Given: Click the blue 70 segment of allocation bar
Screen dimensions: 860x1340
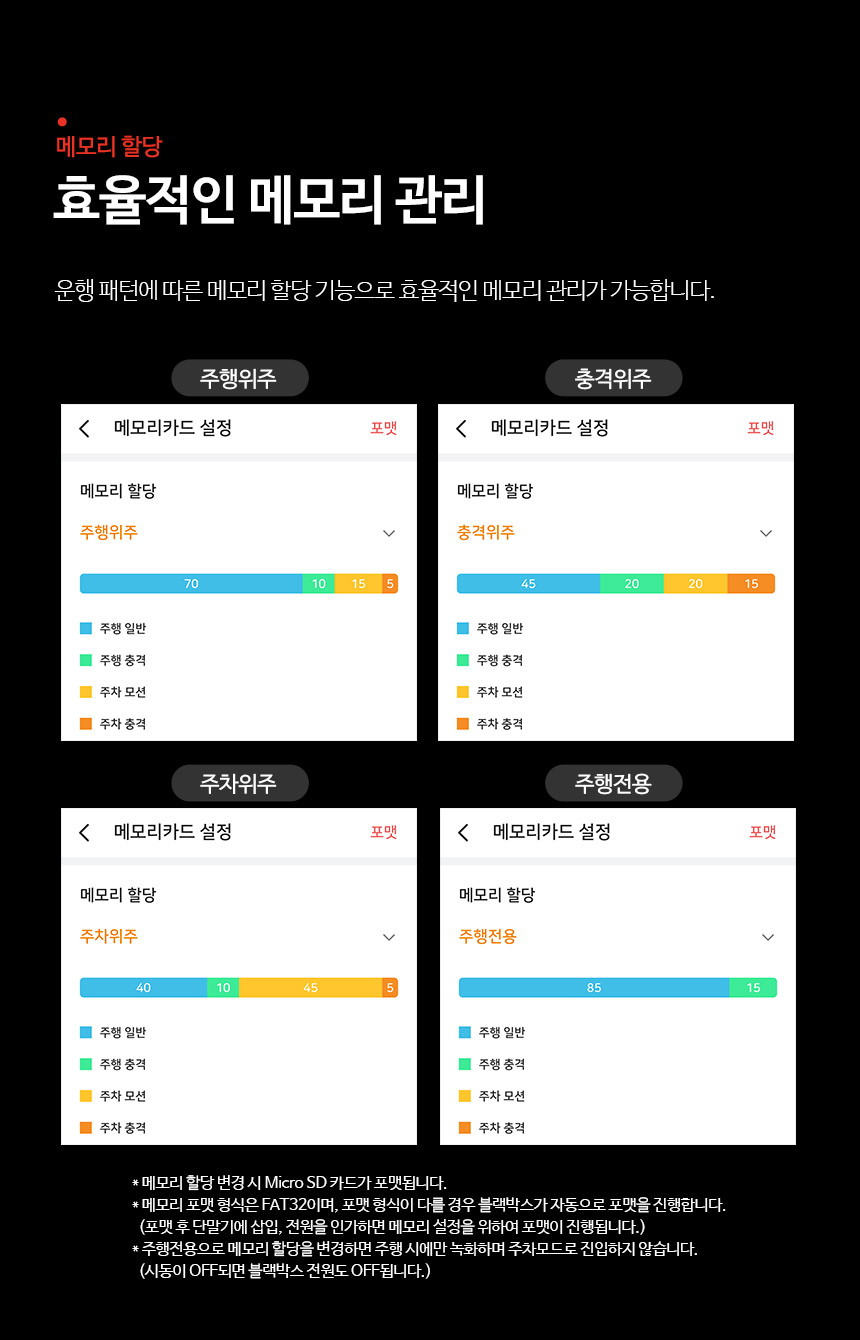Looking at the screenshot, I should 191,584.
